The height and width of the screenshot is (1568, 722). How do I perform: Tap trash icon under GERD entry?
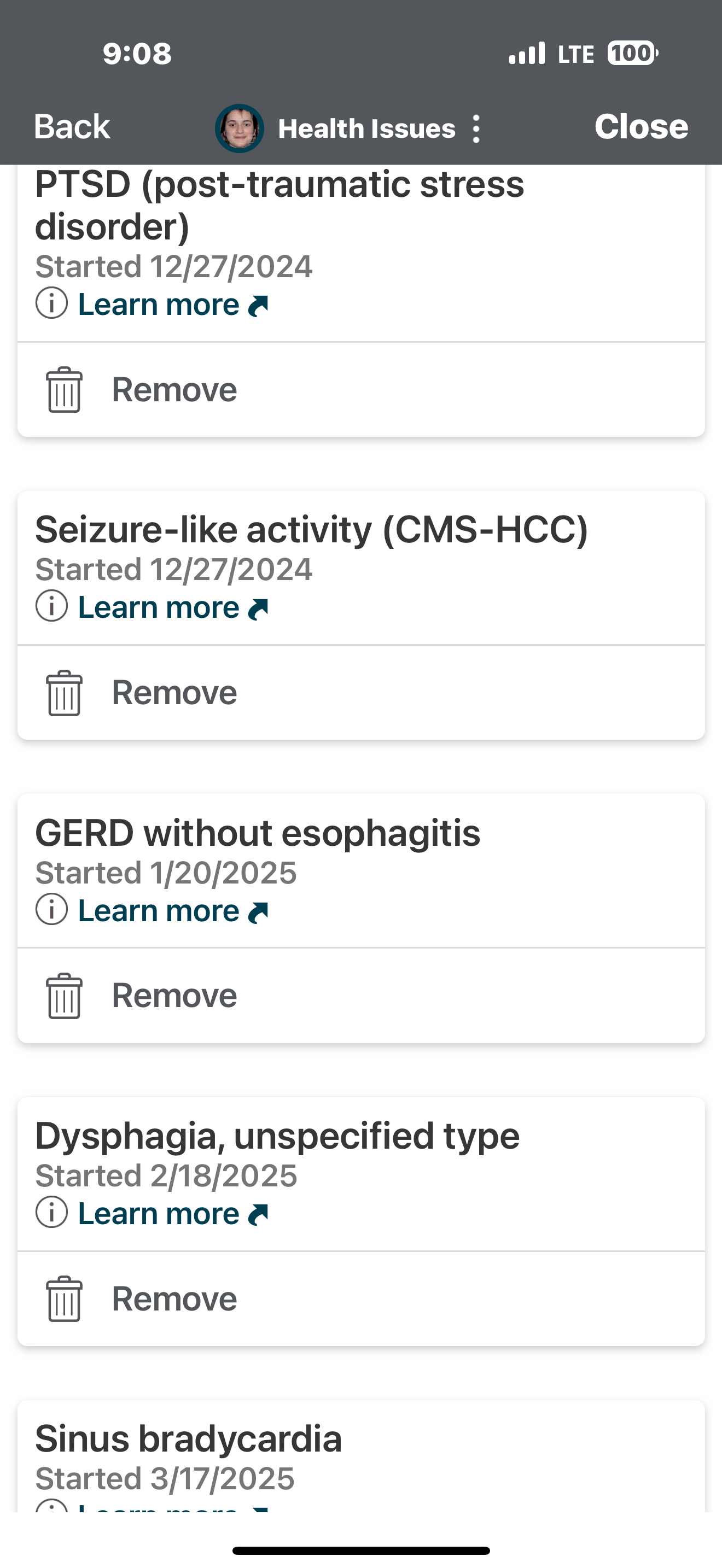pos(64,996)
